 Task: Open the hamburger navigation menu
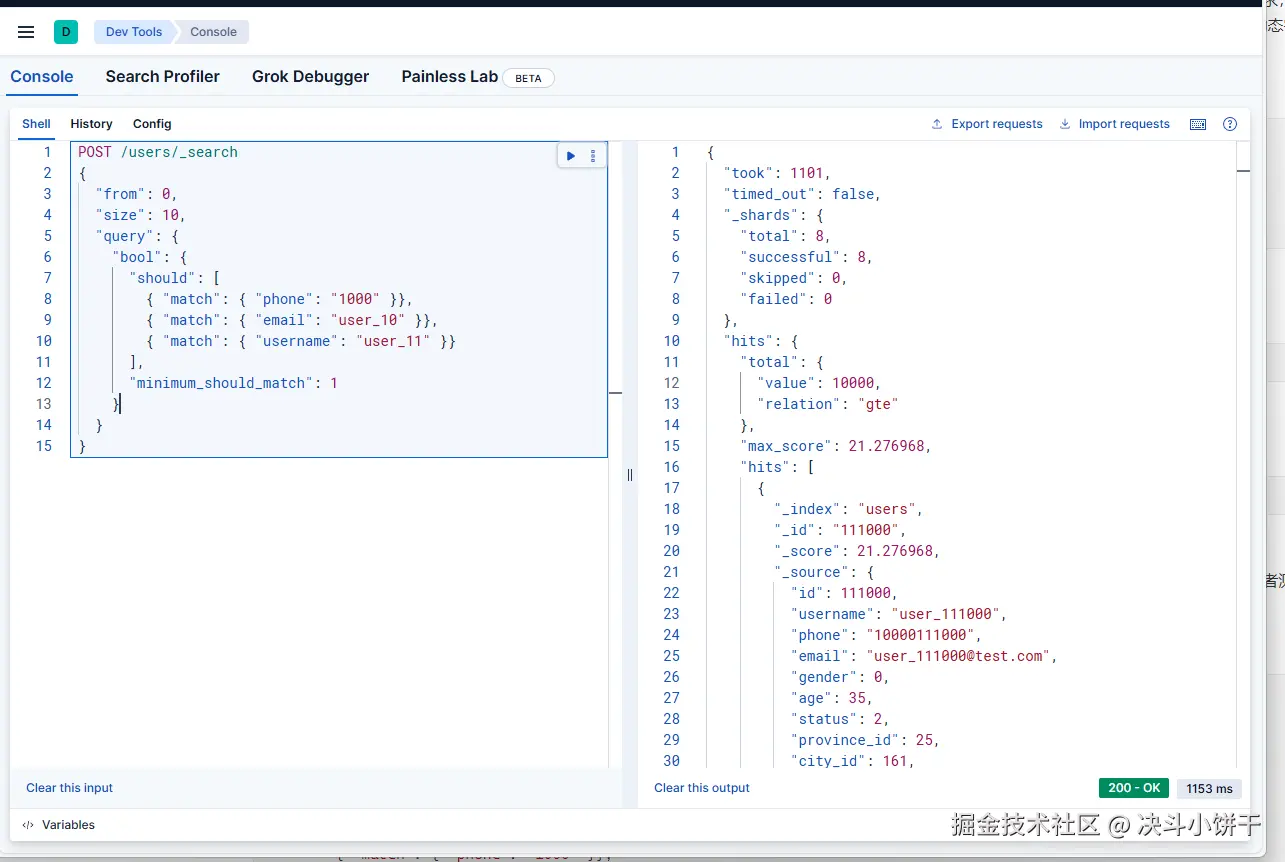[x=26, y=32]
